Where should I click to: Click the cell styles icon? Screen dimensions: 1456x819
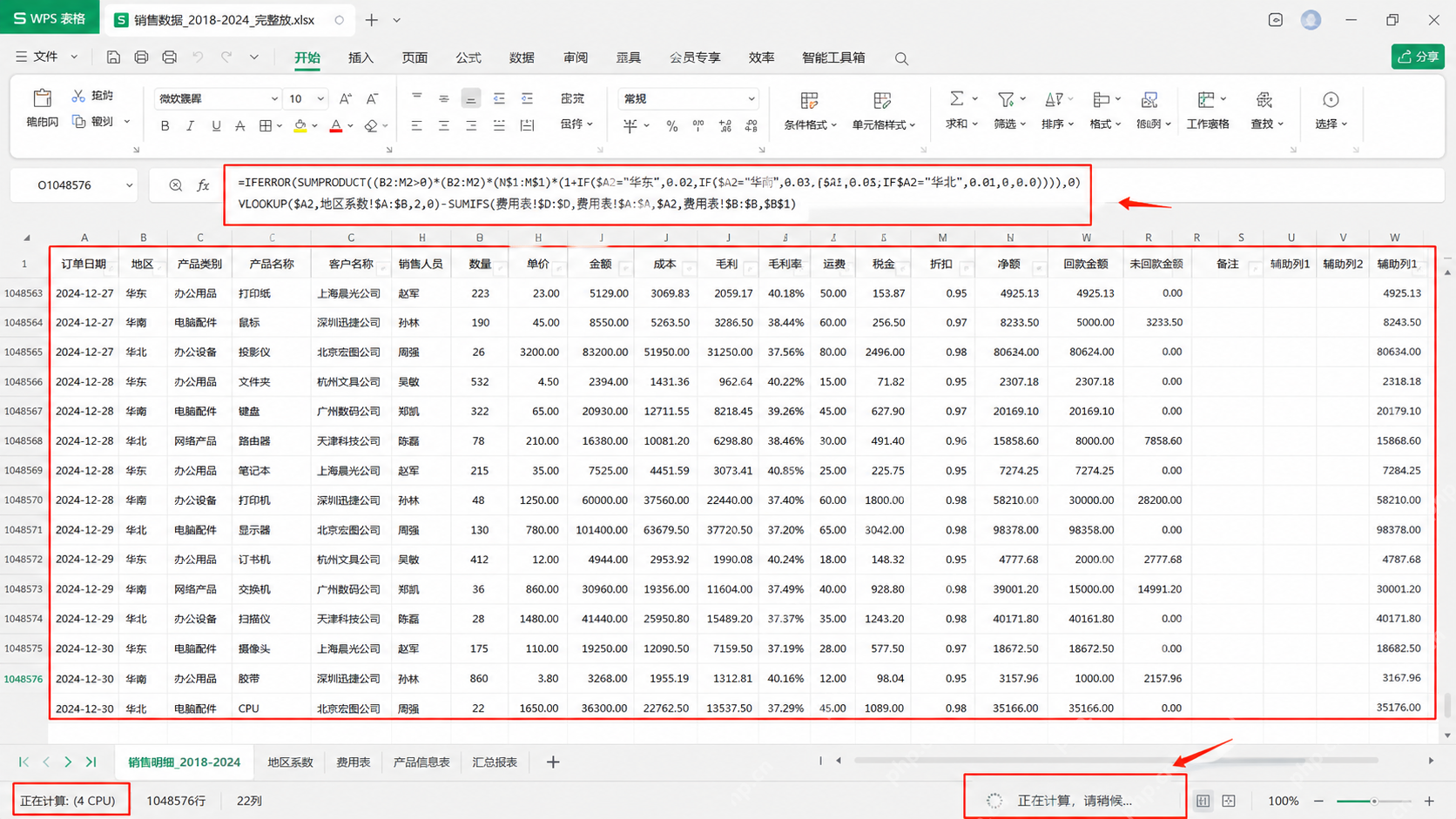pos(882,100)
